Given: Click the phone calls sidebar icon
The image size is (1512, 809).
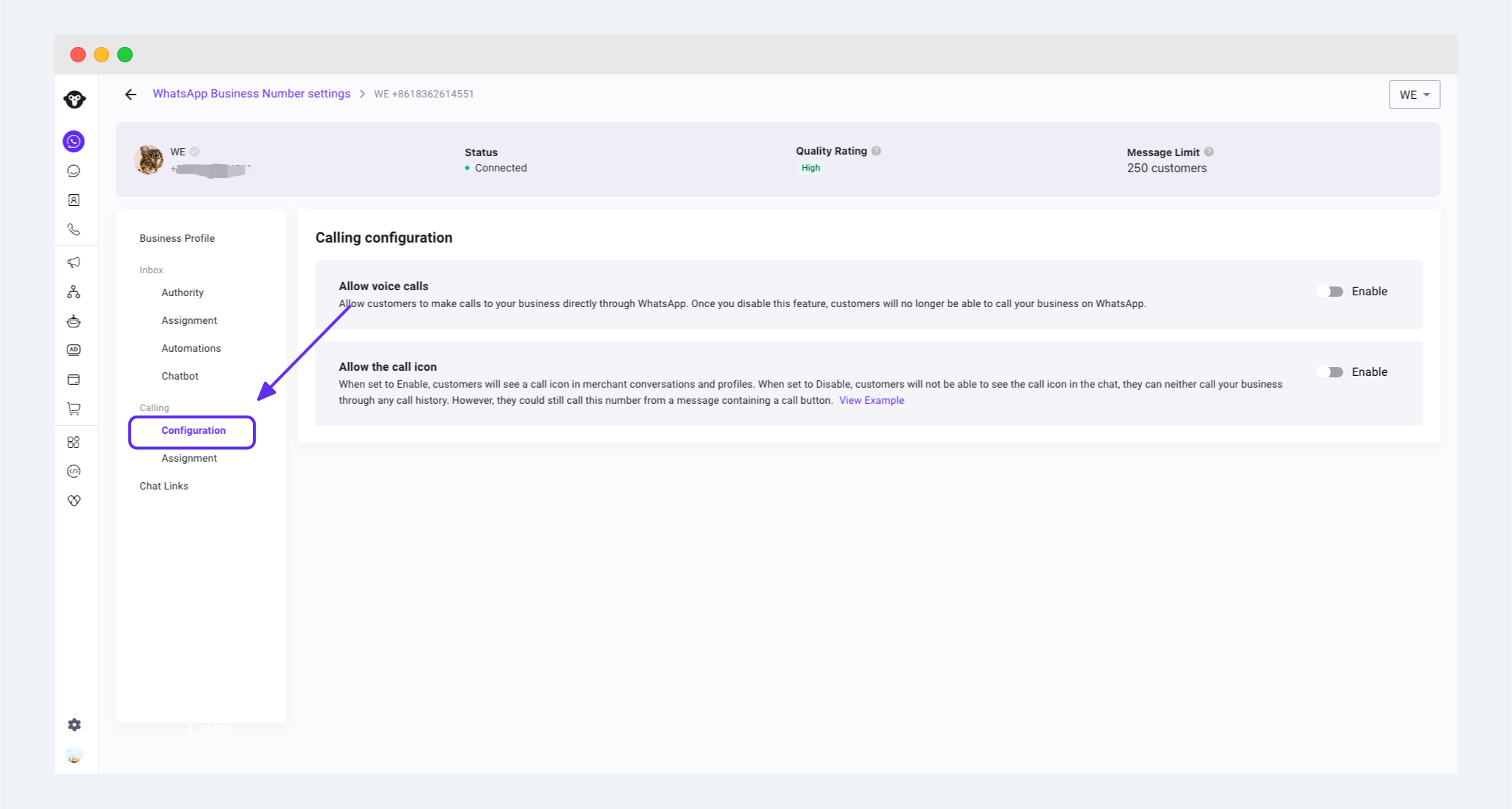Looking at the screenshot, I should pos(74,229).
